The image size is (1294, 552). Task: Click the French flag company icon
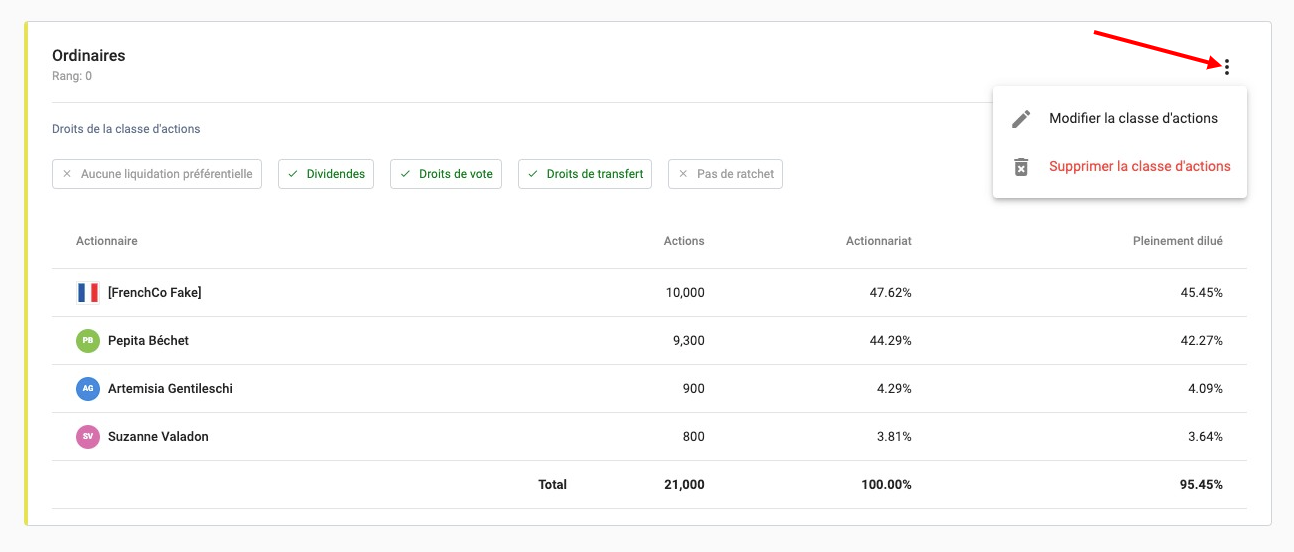tap(88, 293)
